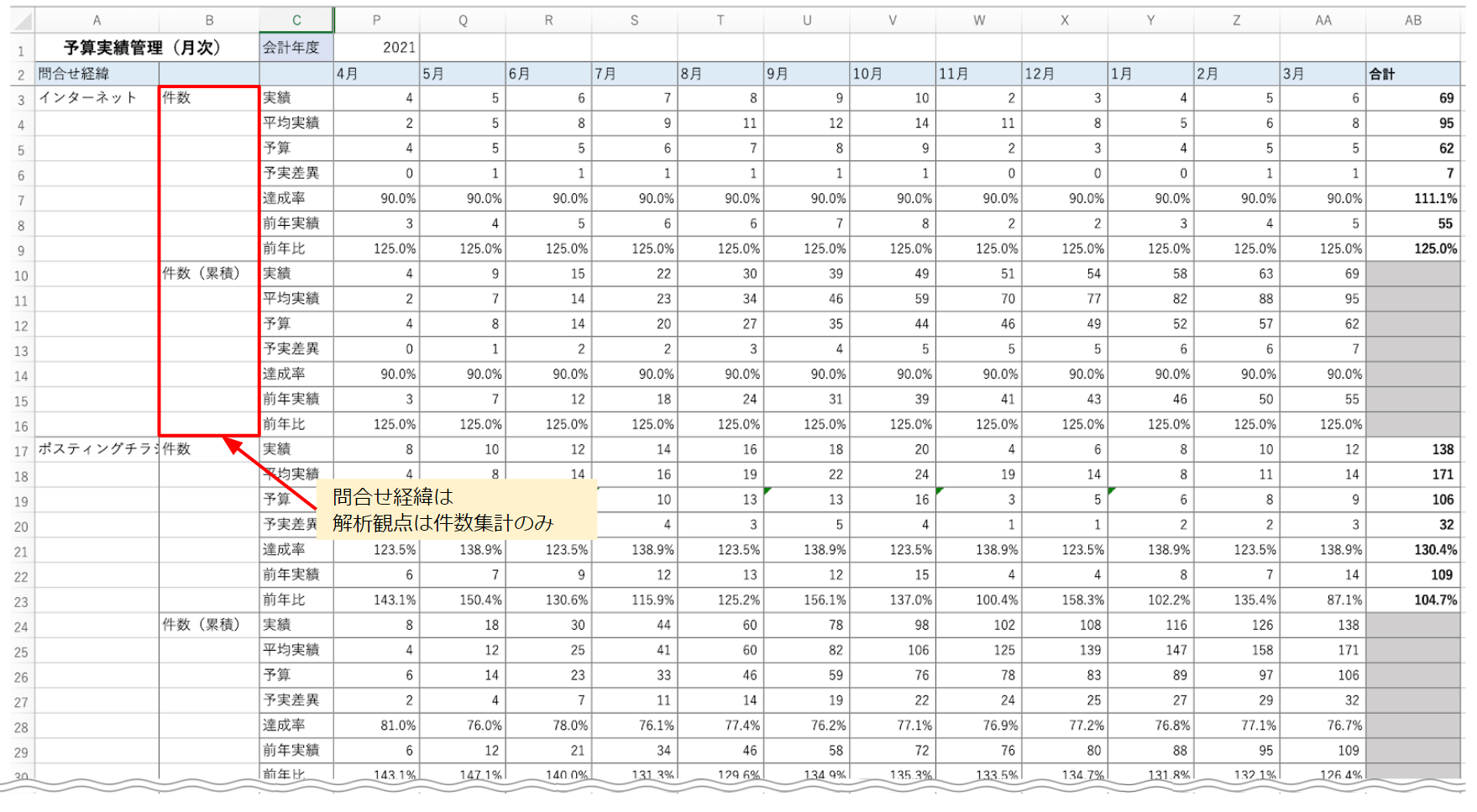Click the 4月 month header cell
This screenshot has width=1477, height=812.
click(376, 74)
